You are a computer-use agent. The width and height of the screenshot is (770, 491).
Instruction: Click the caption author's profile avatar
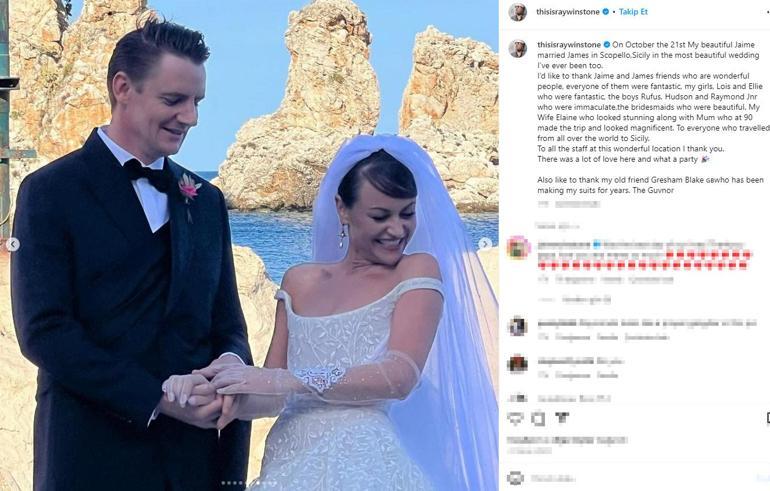518,49
